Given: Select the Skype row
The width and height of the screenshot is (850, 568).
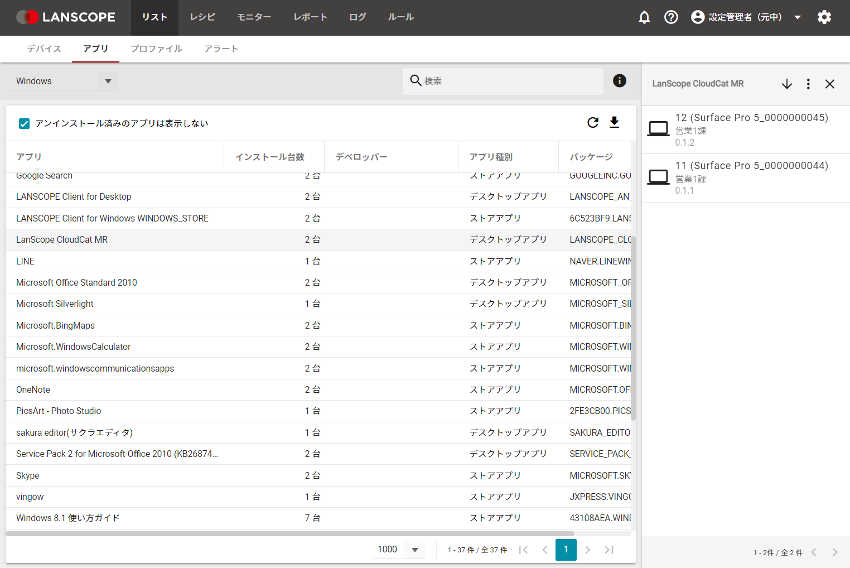Looking at the screenshot, I should [318, 475].
